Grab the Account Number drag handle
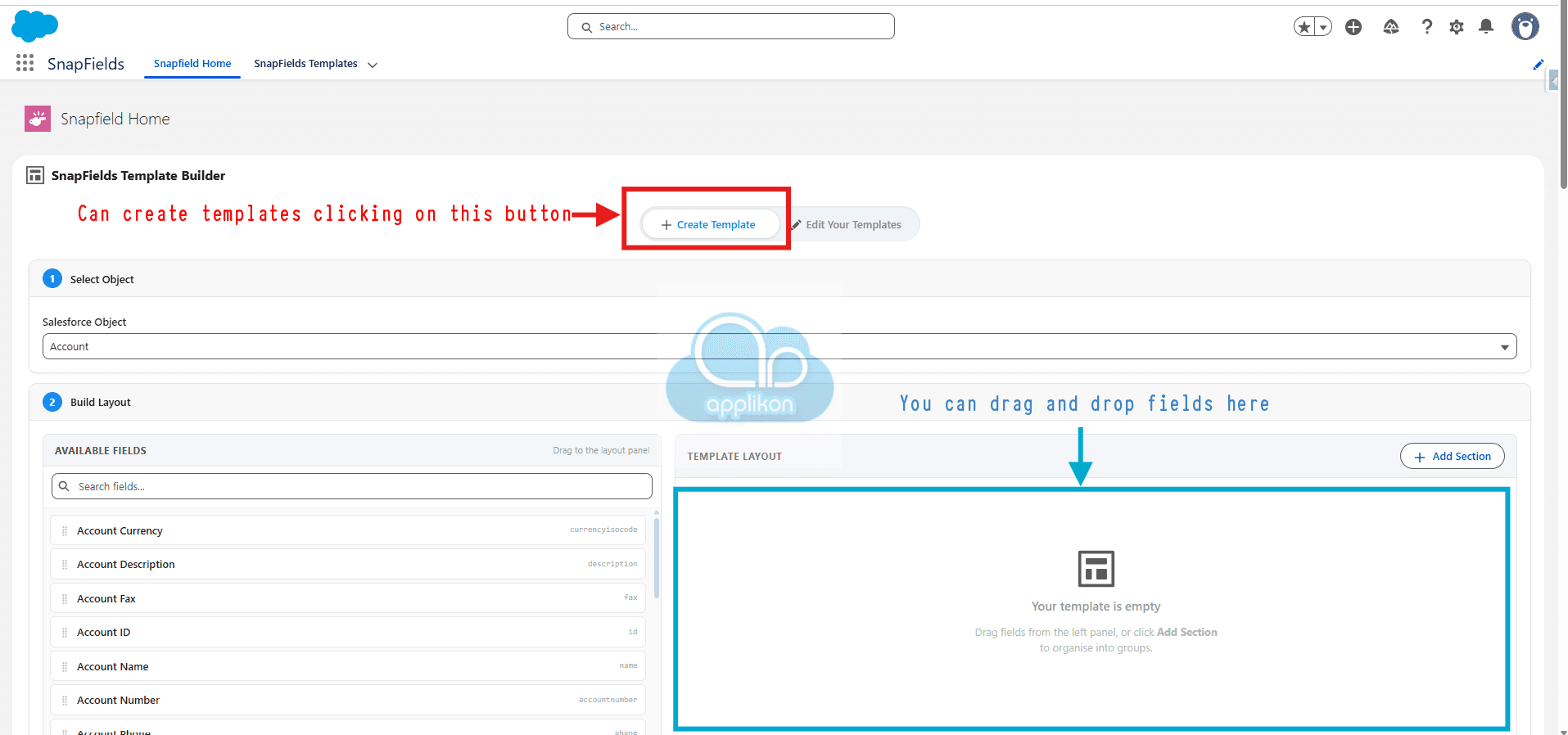Screen dimensions: 1568x735 (65, 701)
